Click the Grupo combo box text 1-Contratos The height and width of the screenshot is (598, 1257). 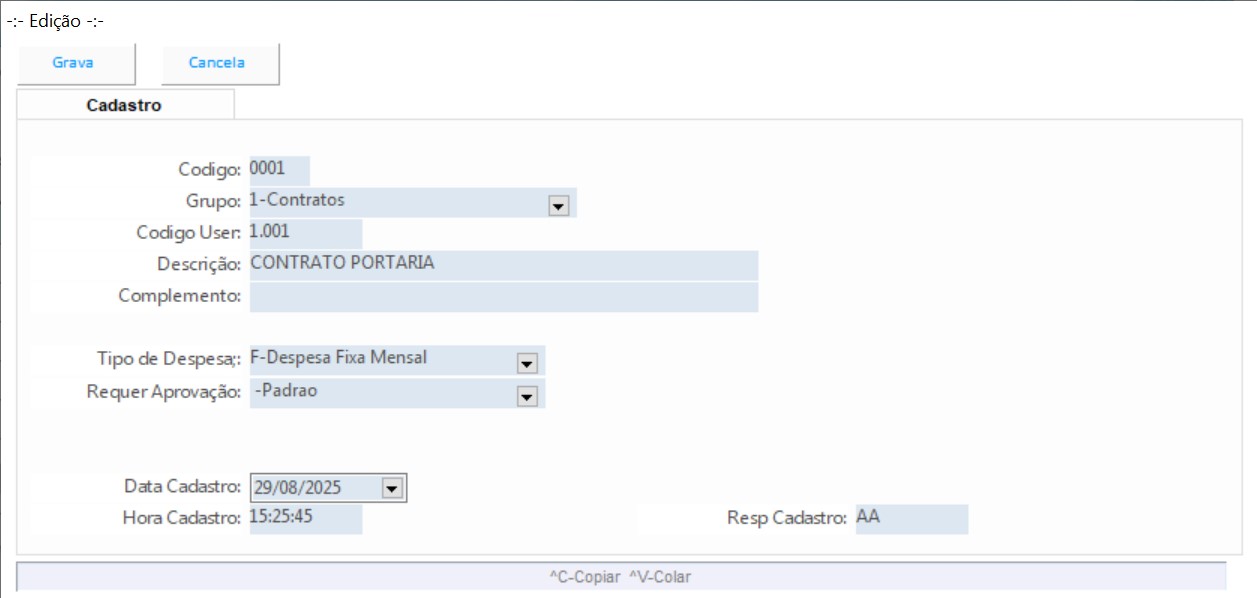(297, 200)
